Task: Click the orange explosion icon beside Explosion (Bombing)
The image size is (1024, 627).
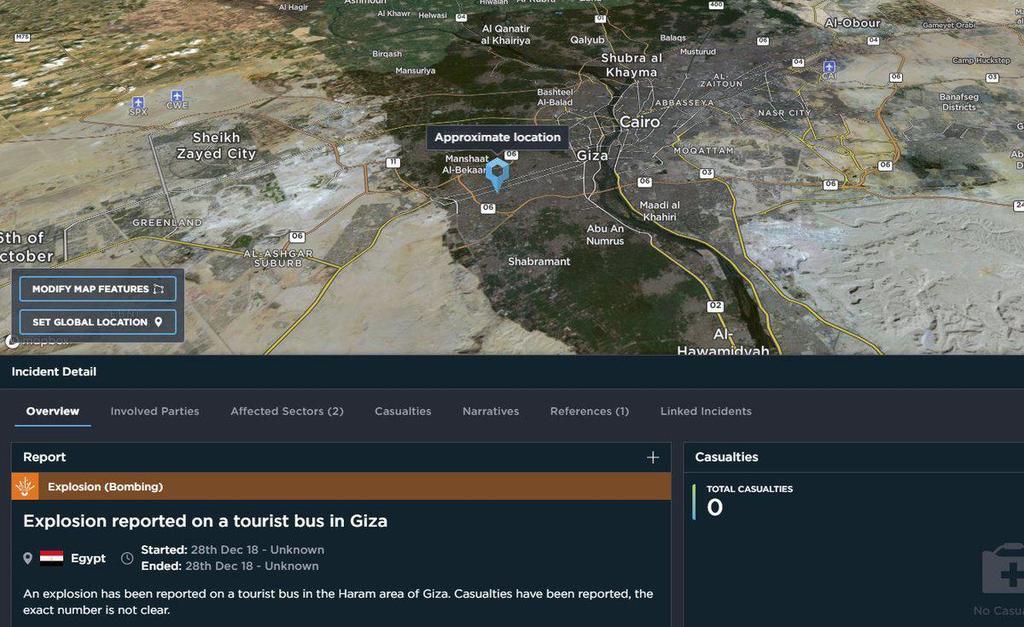Action: tap(25, 487)
